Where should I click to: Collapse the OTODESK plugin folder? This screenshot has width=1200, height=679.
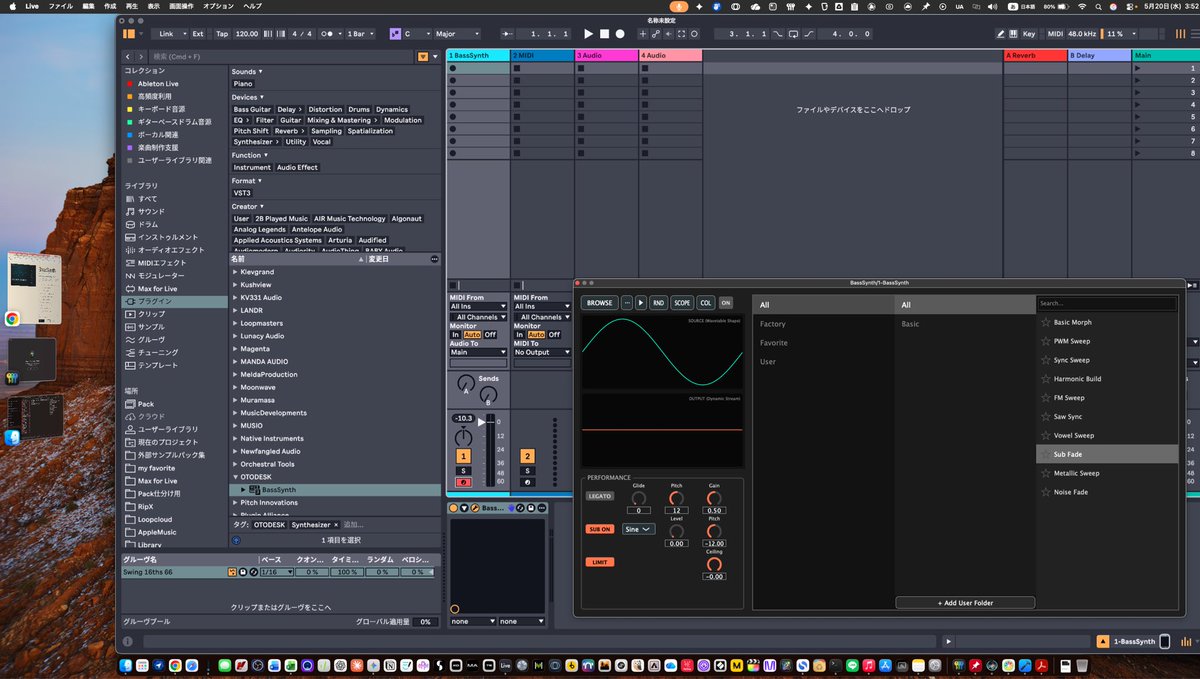236,477
